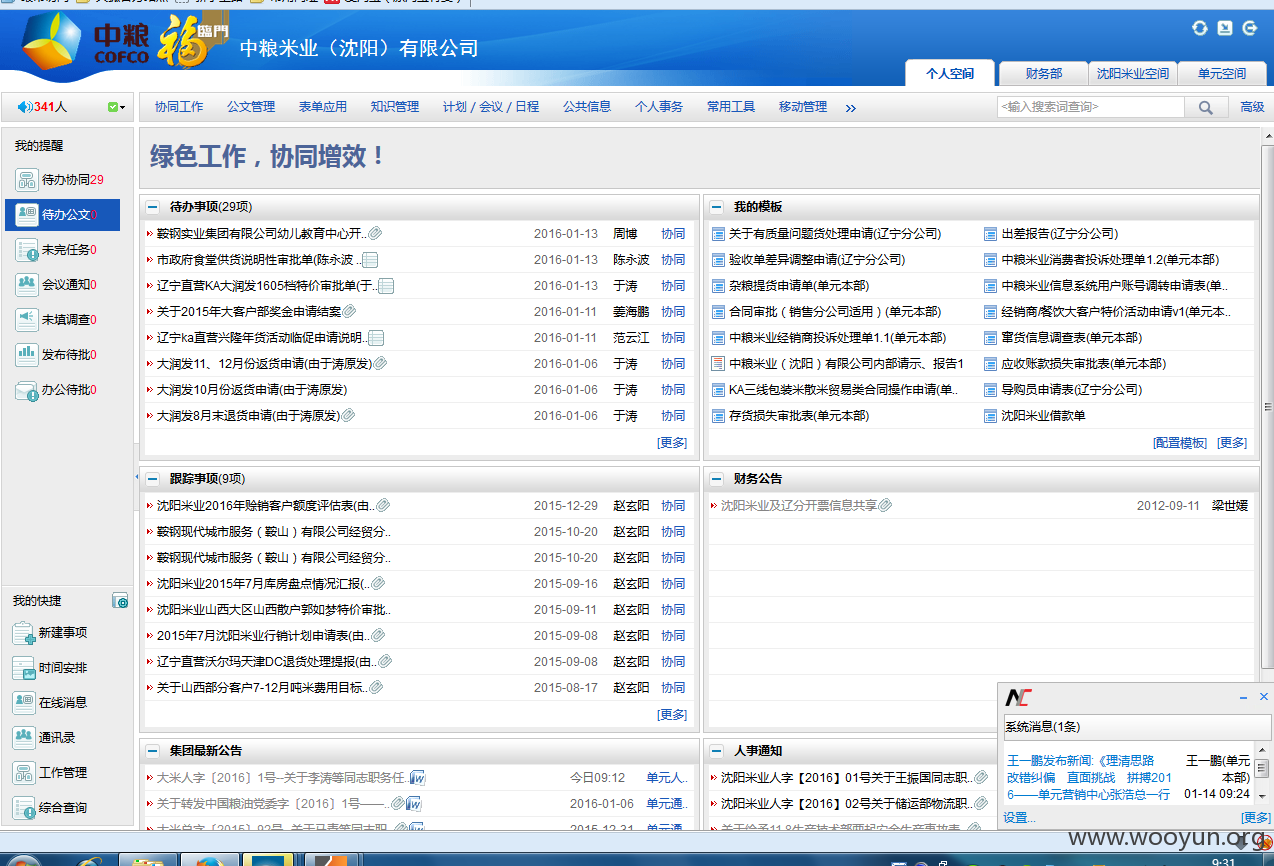This screenshot has height=866, width=1274.
Task: Click the search keyword input field
Action: 1091,107
